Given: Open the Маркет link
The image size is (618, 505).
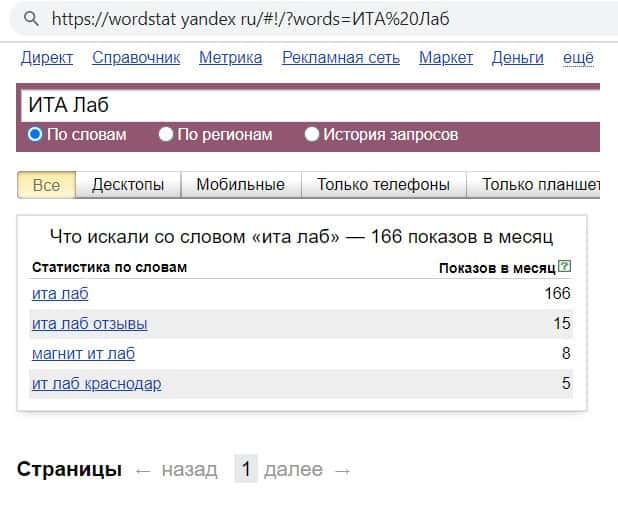Looking at the screenshot, I should (446, 58).
